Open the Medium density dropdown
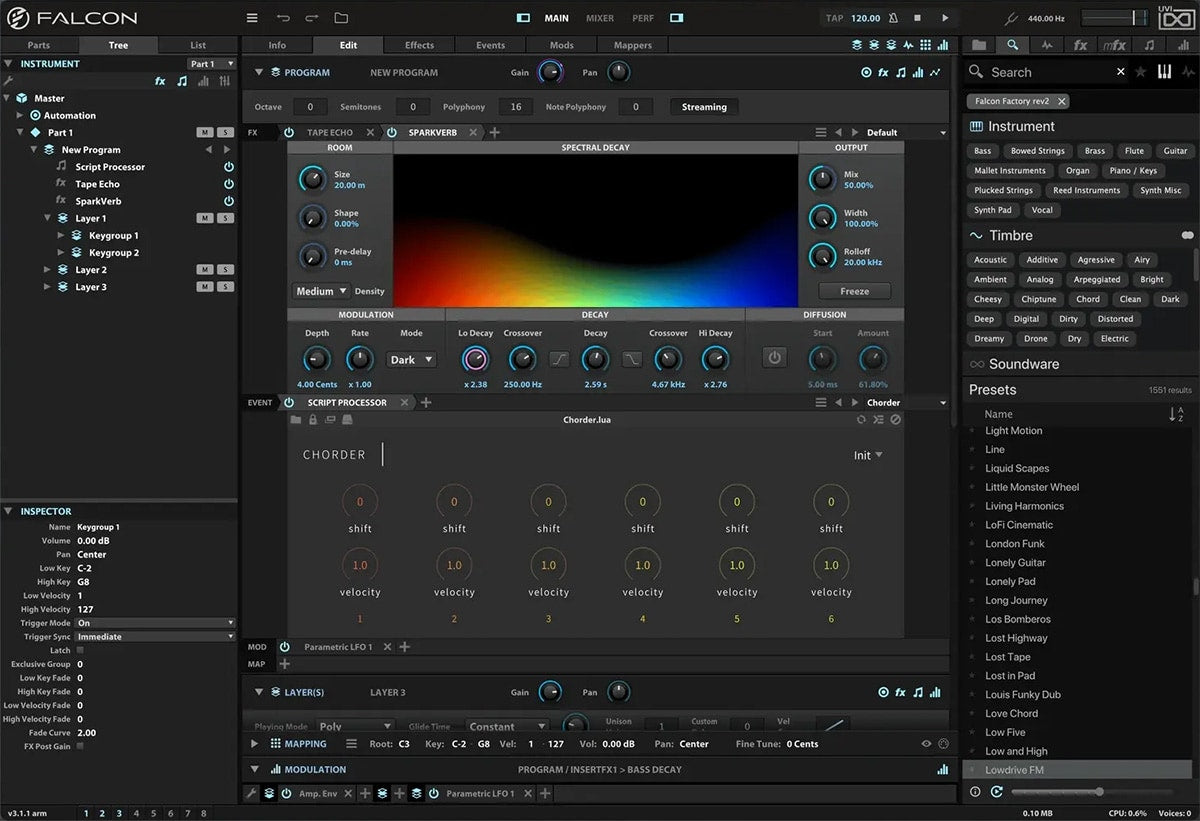 (320, 291)
